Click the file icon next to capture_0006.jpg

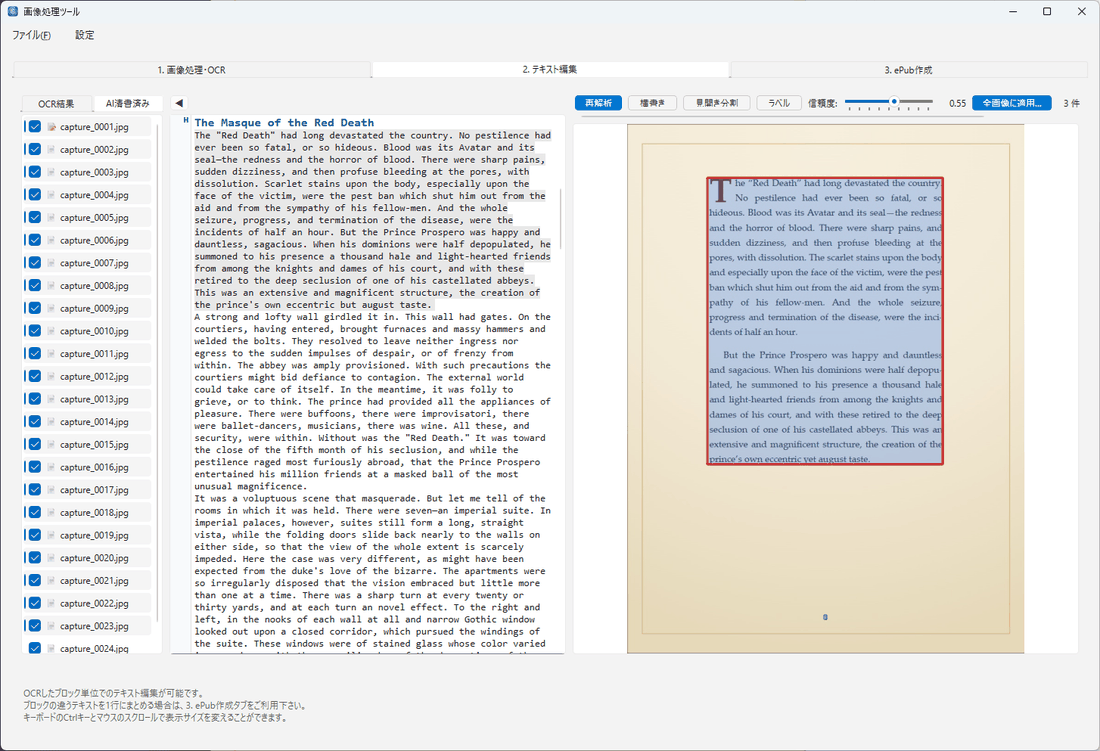51,240
